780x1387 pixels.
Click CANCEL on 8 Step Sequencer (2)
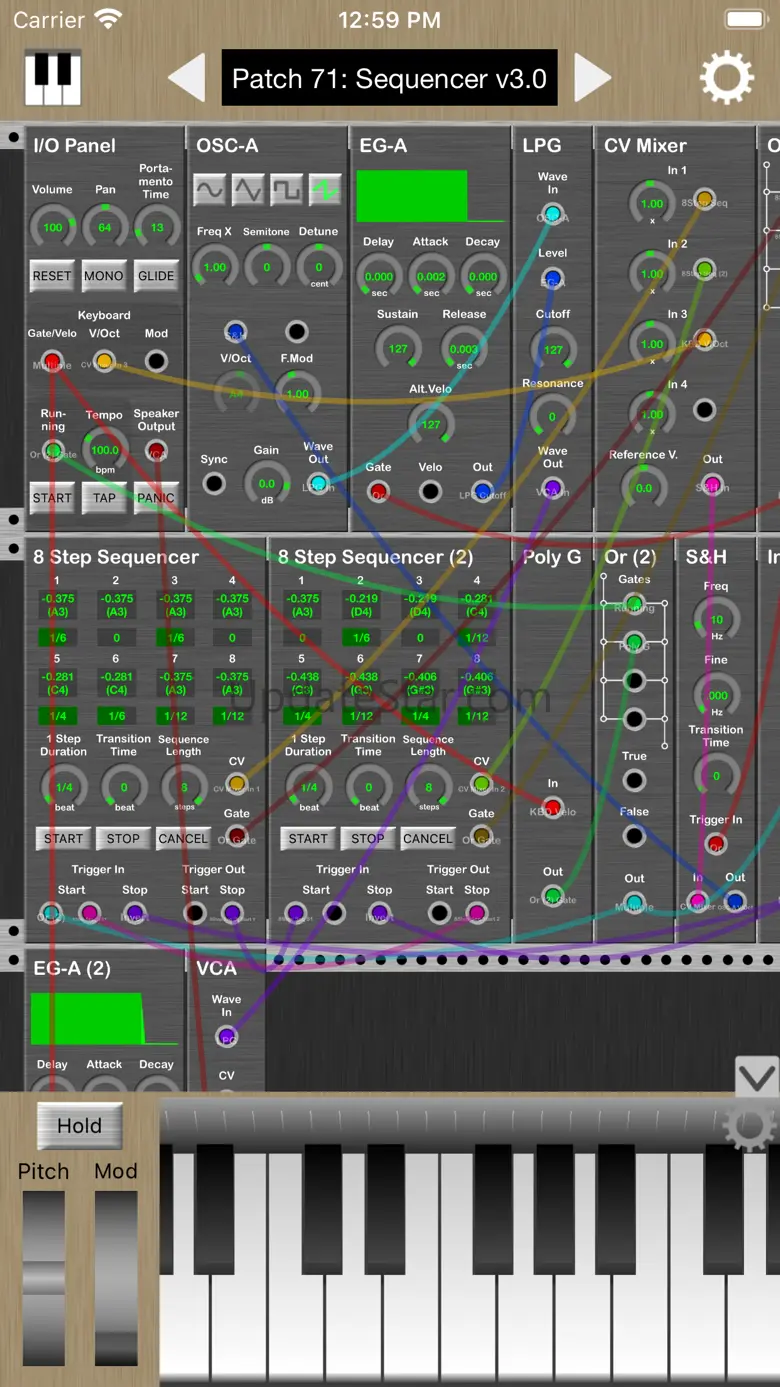click(428, 839)
